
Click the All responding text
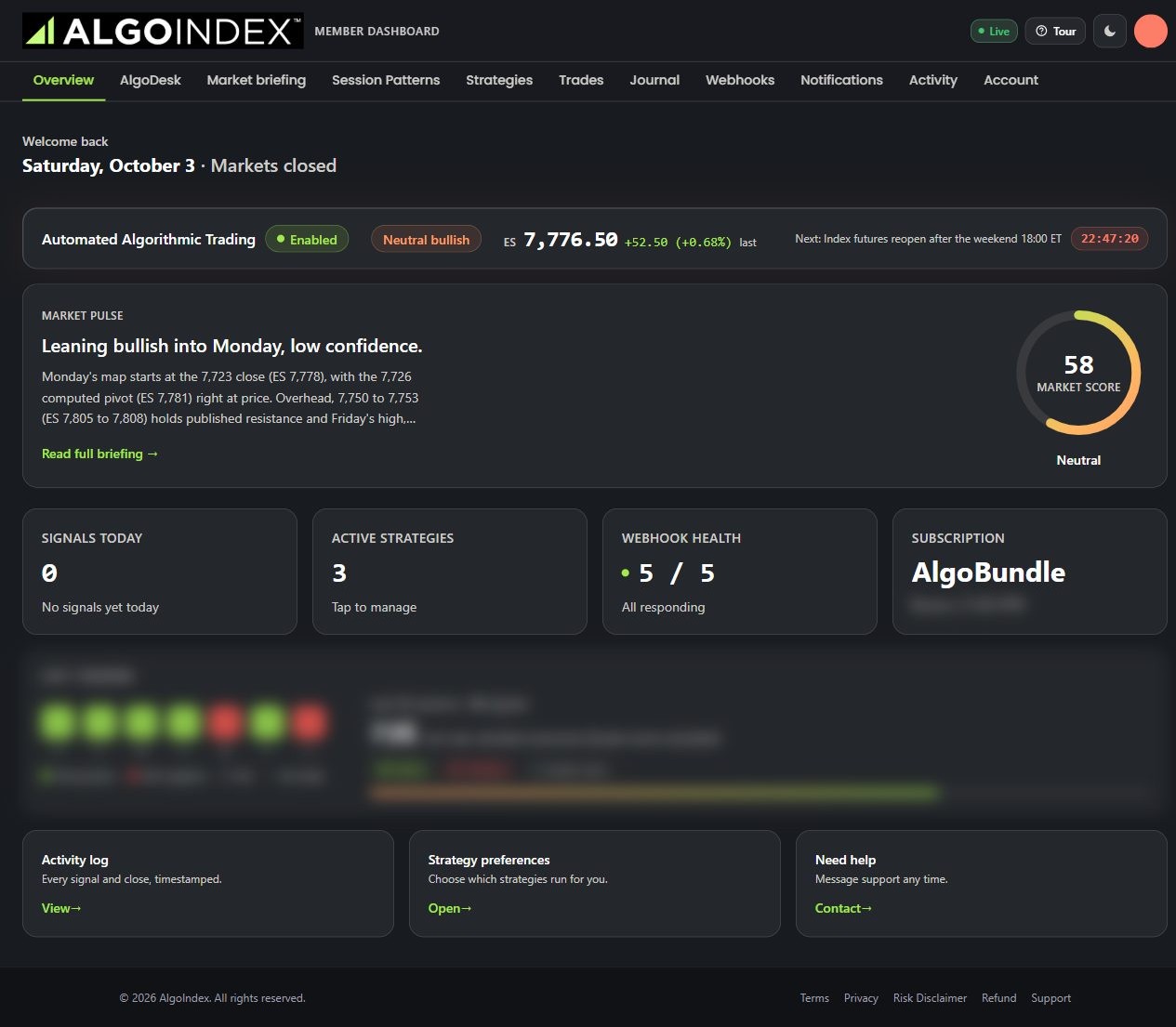(x=663, y=607)
